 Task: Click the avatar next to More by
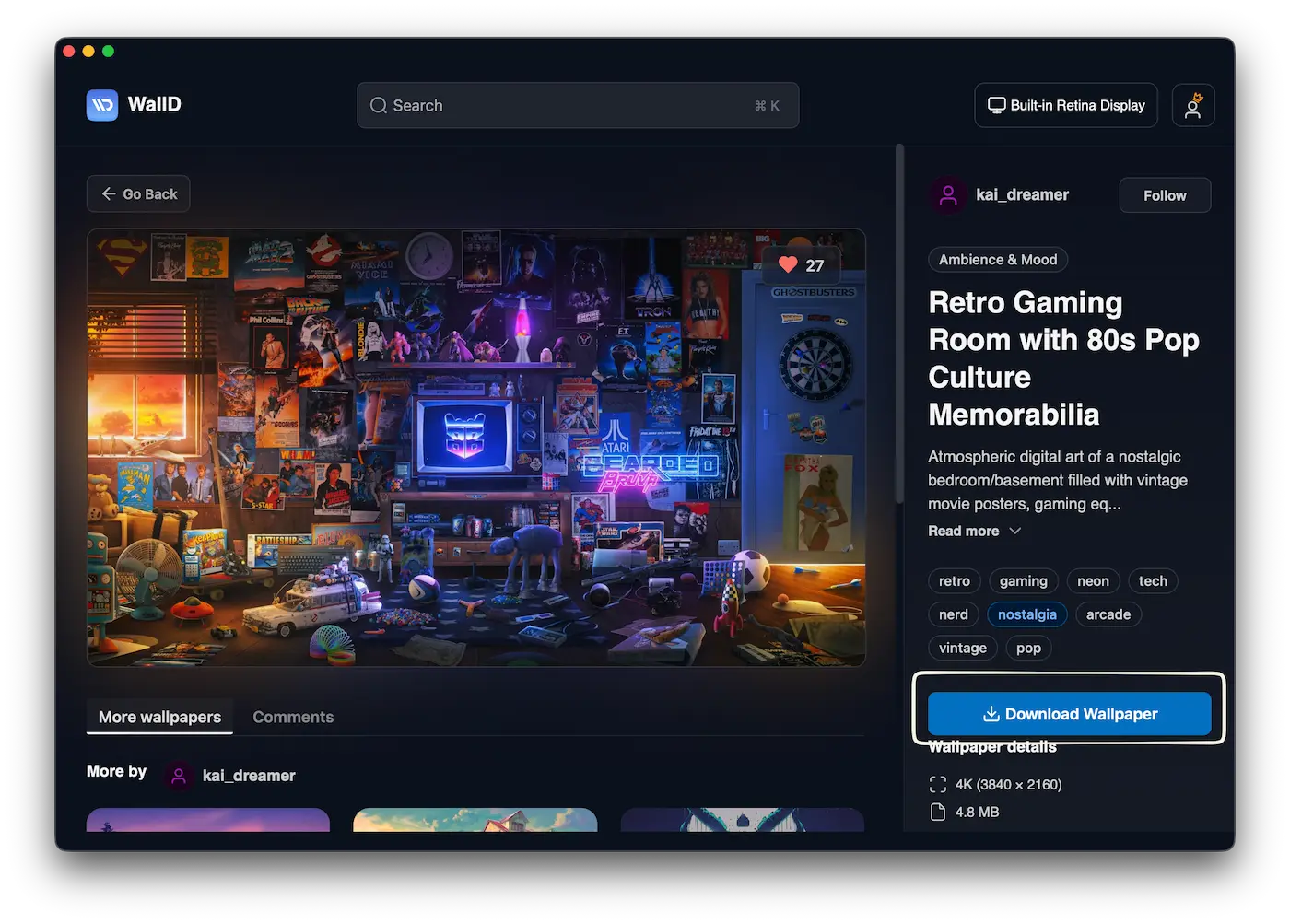tap(179, 776)
